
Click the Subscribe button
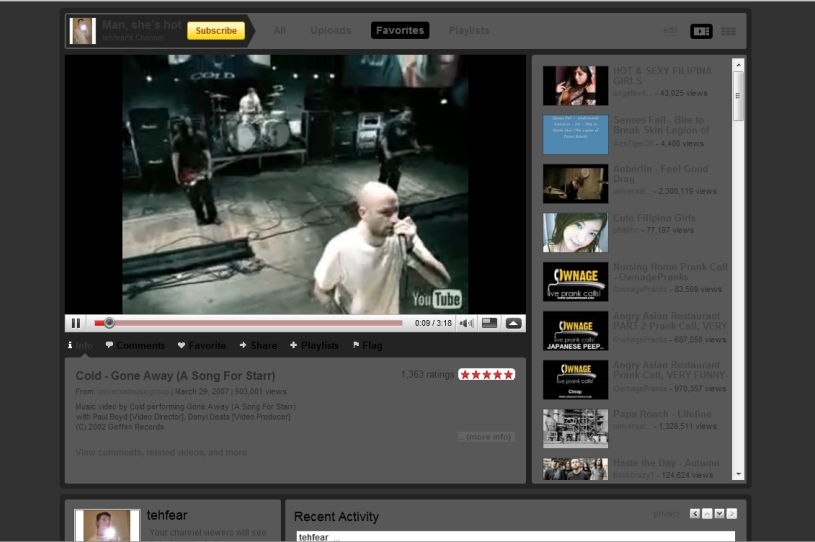pyautogui.click(x=216, y=31)
